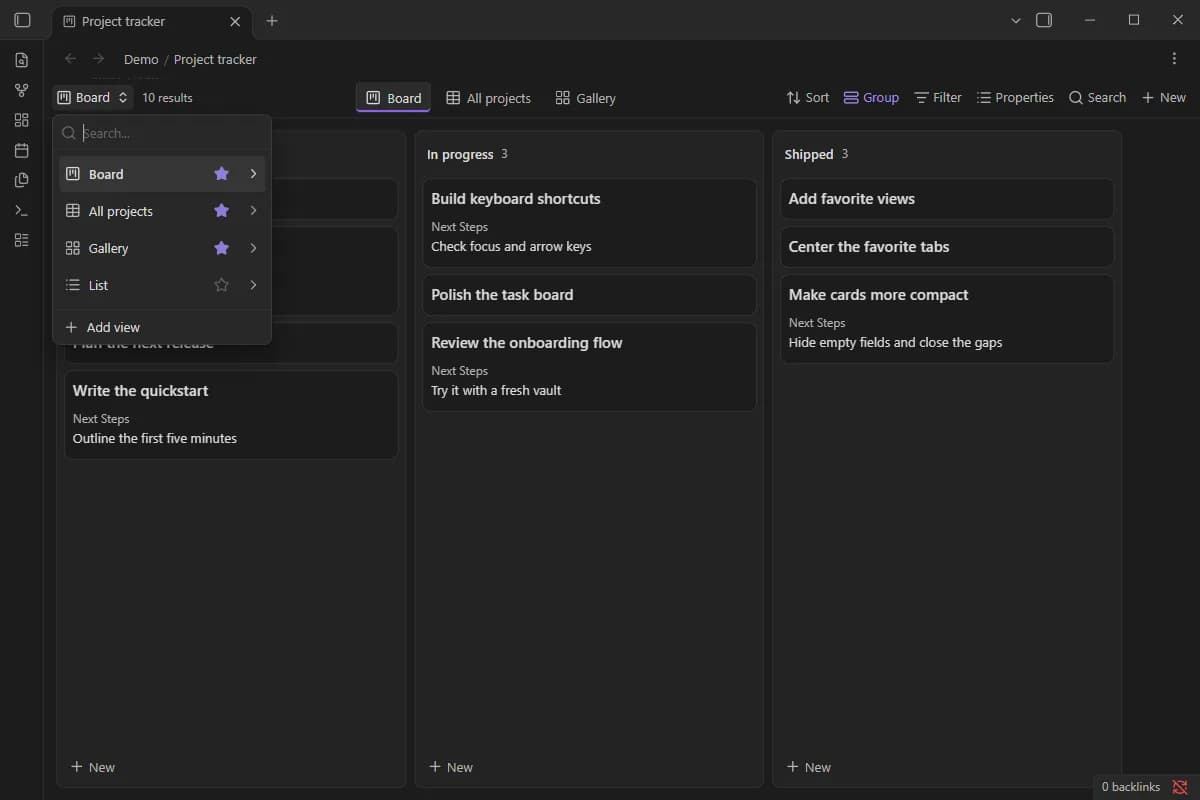Select the Board item in views menu
This screenshot has height=800, width=1200.
point(162,174)
